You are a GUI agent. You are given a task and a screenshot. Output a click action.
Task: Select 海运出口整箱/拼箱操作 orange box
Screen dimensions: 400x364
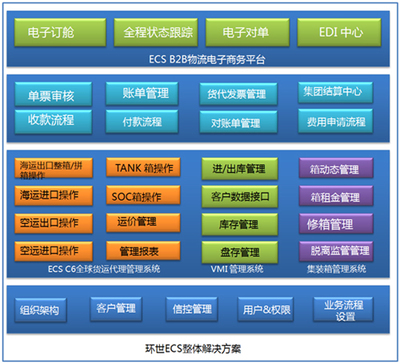point(54,168)
